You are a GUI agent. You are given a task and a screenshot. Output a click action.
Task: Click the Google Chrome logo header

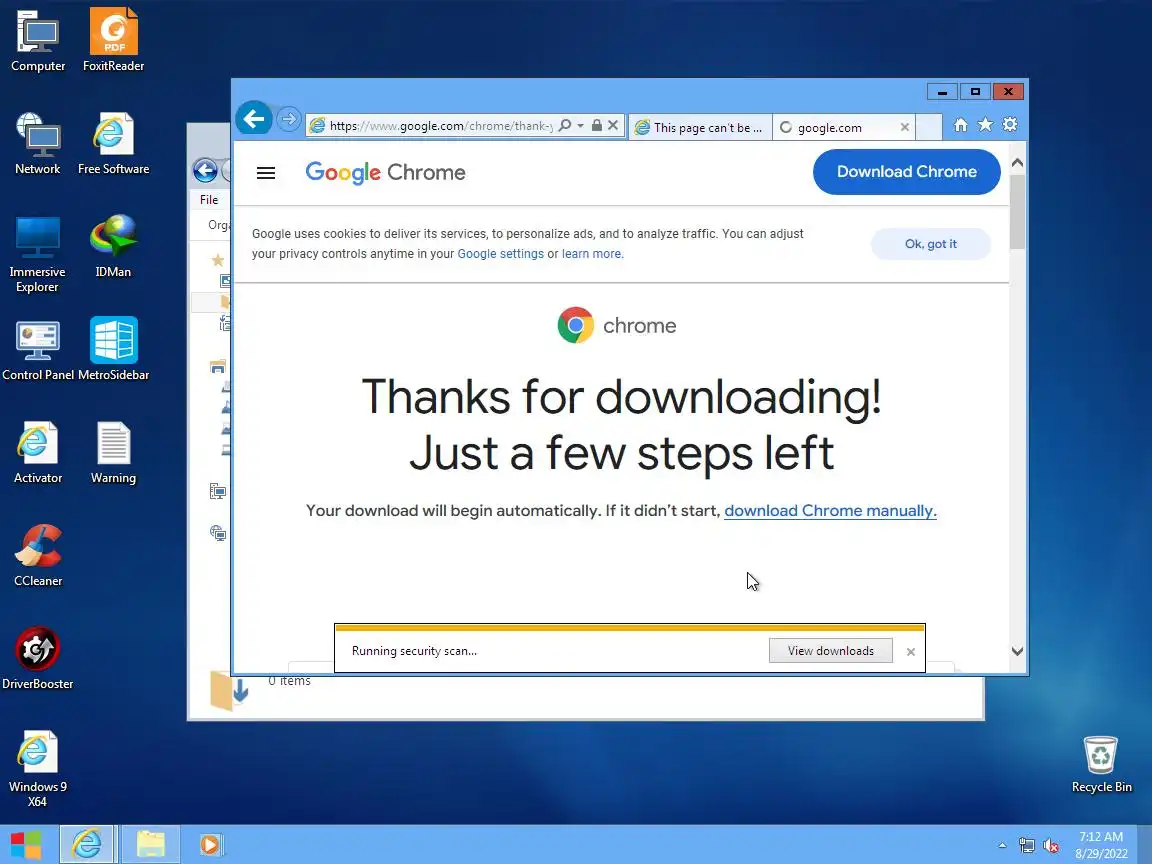point(386,173)
